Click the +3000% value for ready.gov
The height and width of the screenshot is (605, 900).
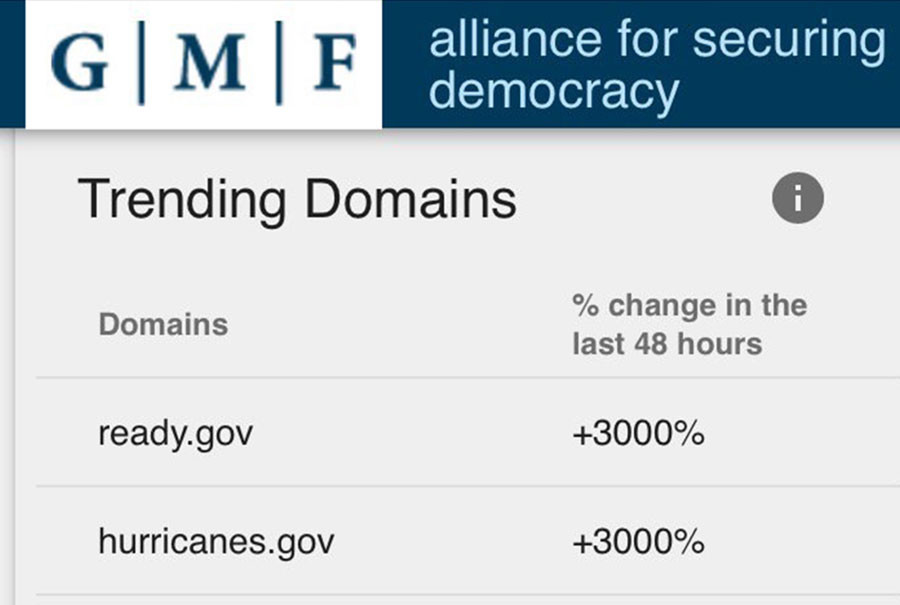638,433
